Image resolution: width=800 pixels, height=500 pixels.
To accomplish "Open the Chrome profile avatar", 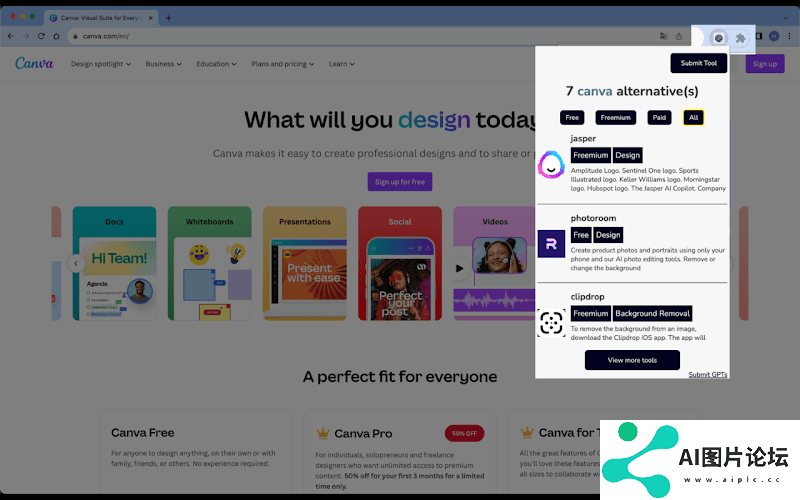I will click(x=774, y=36).
